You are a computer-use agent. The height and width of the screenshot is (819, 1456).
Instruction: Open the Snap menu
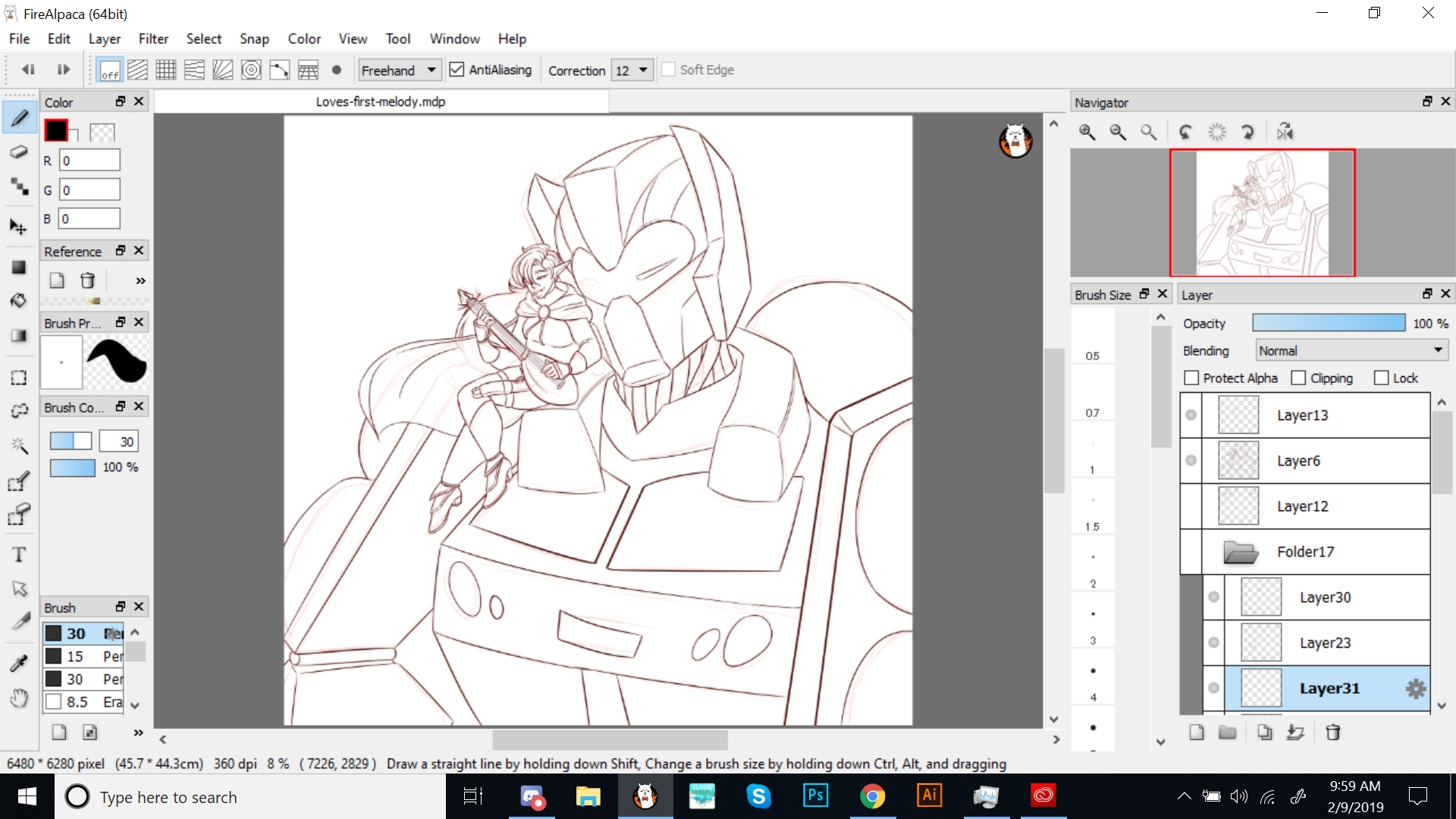pyautogui.click(x=254, y=39)
